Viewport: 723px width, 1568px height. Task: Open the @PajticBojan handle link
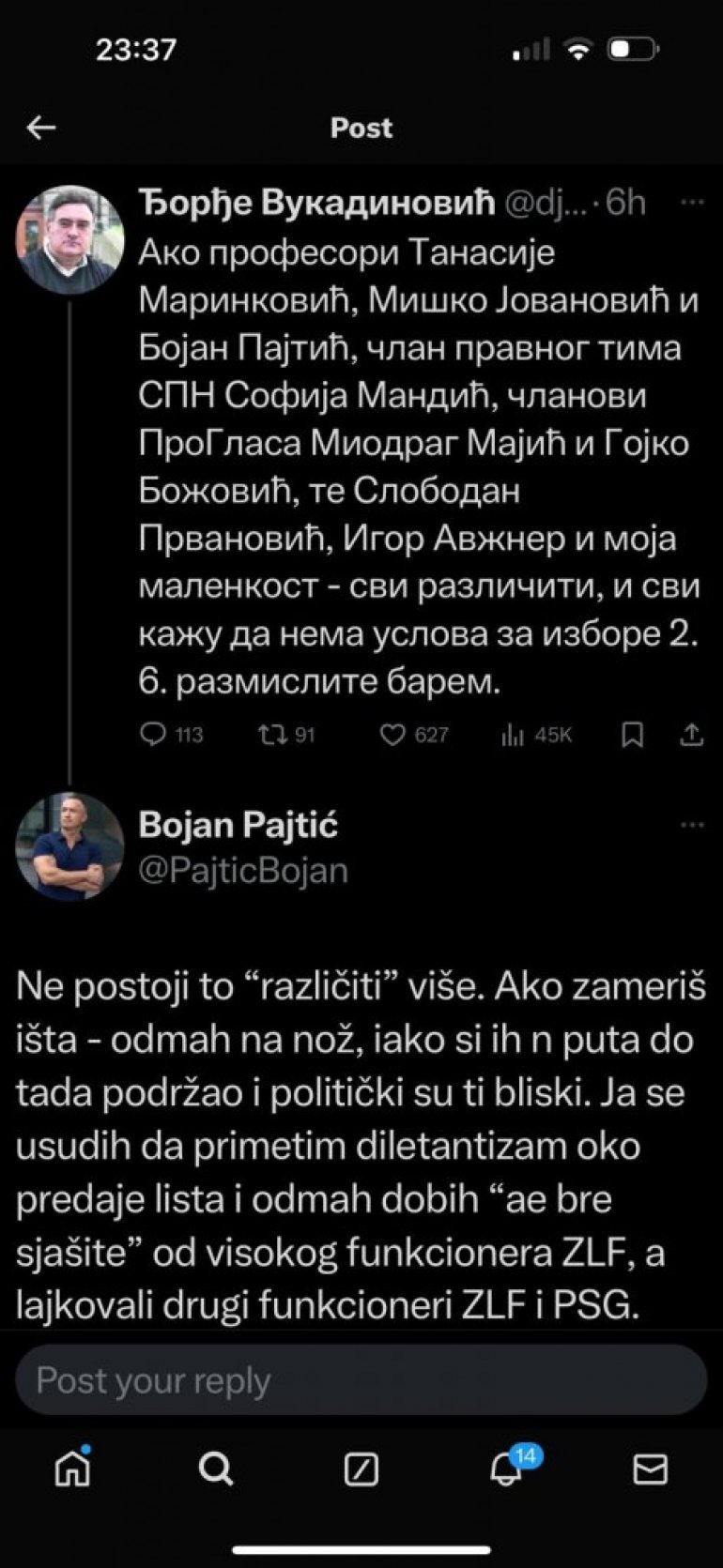tap(243, 871)
